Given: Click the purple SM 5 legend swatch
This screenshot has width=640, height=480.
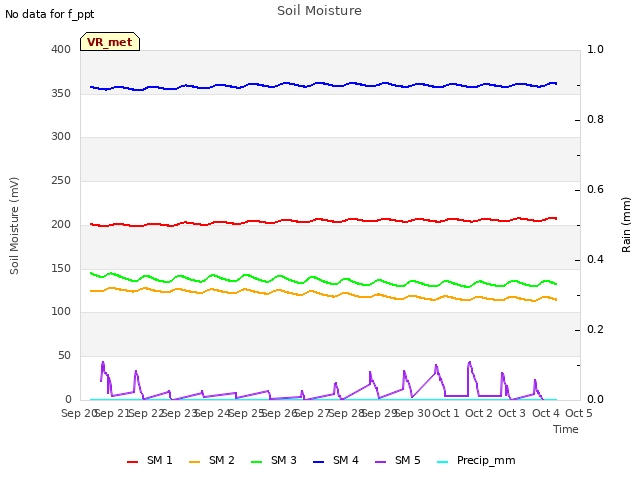Looking at the screenshot, I should (381, 462).
